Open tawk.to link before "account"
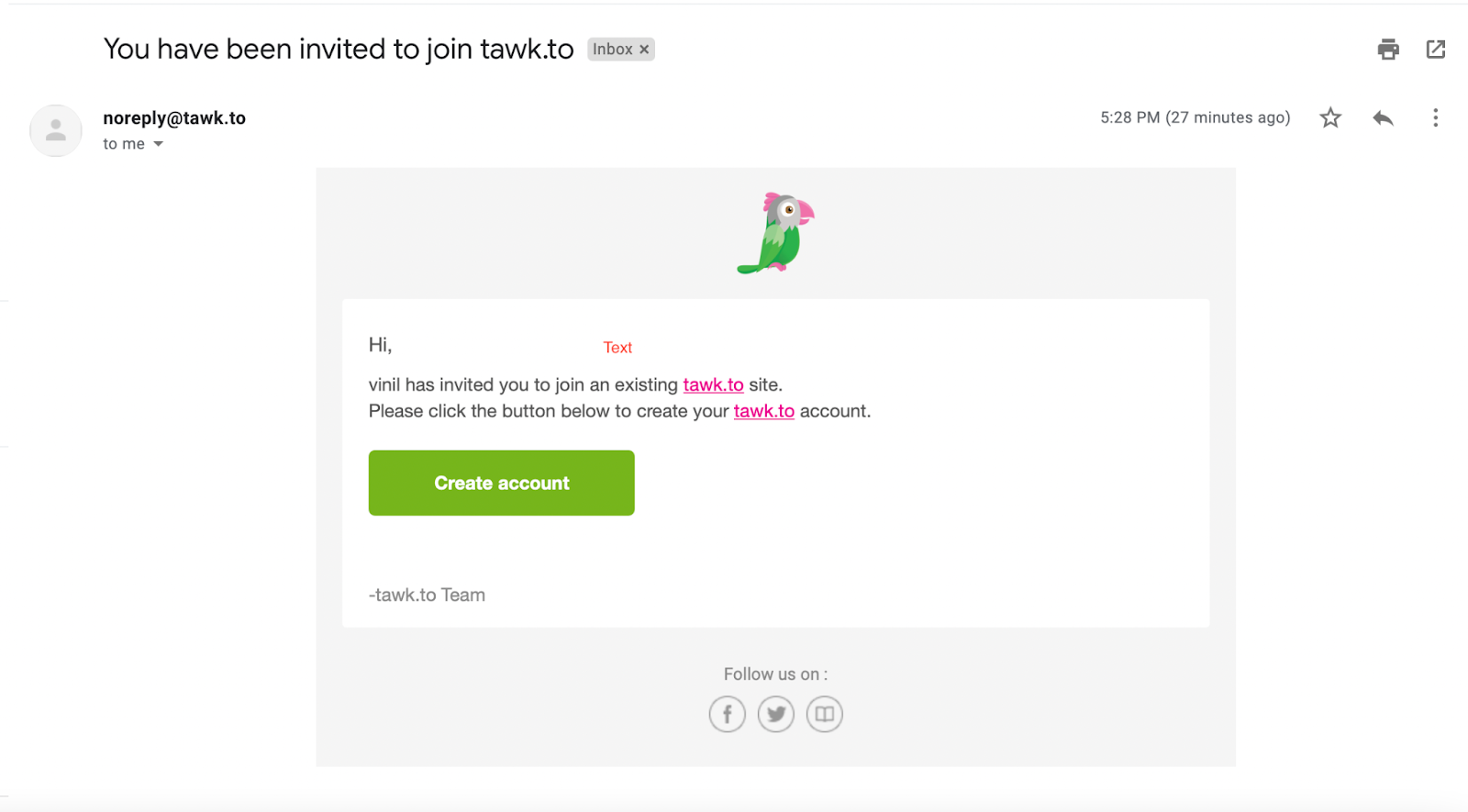The width and height of the screenshot is (1468, 812). point(763,411)
